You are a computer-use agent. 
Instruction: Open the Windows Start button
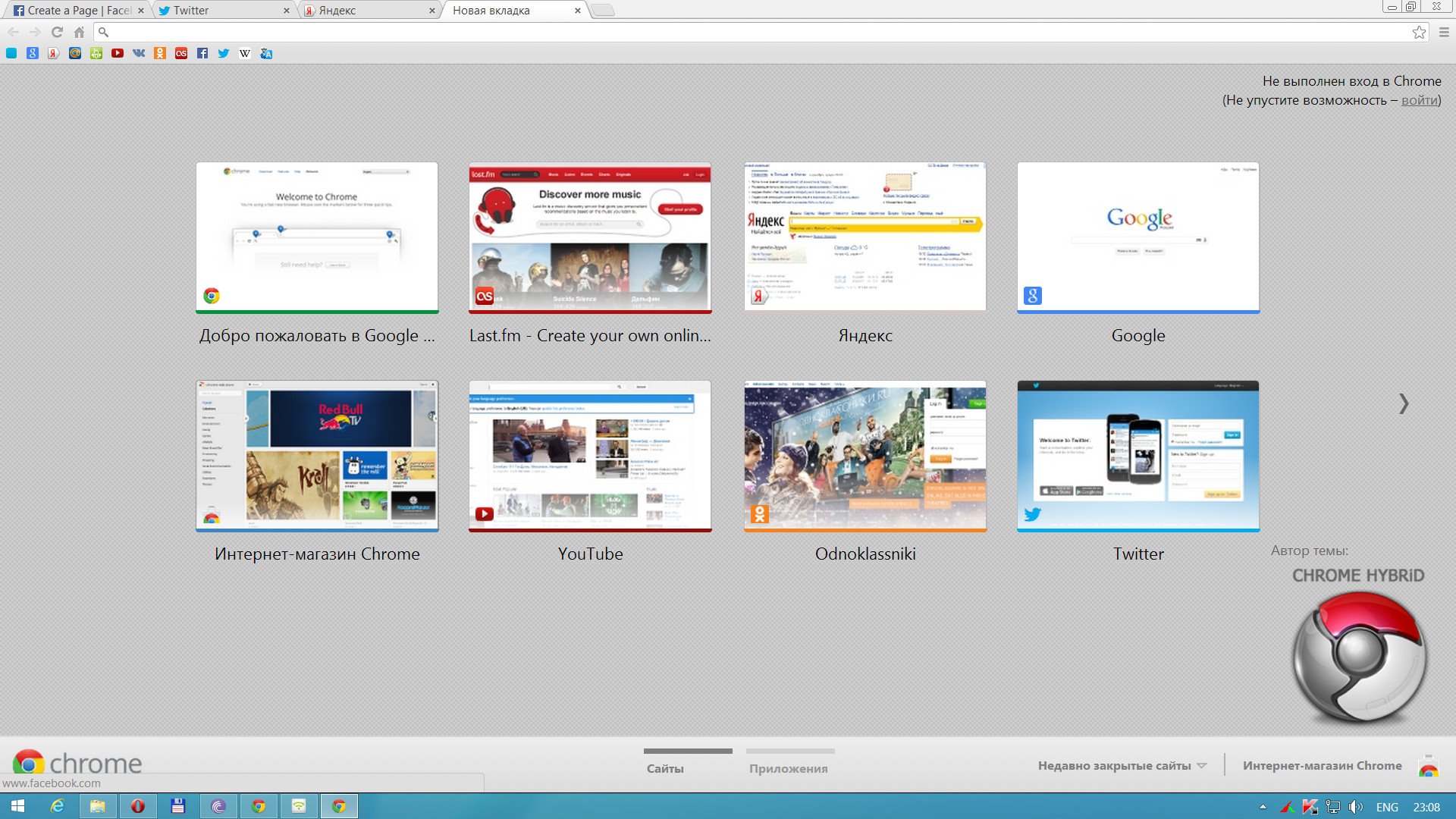[17, 806]
